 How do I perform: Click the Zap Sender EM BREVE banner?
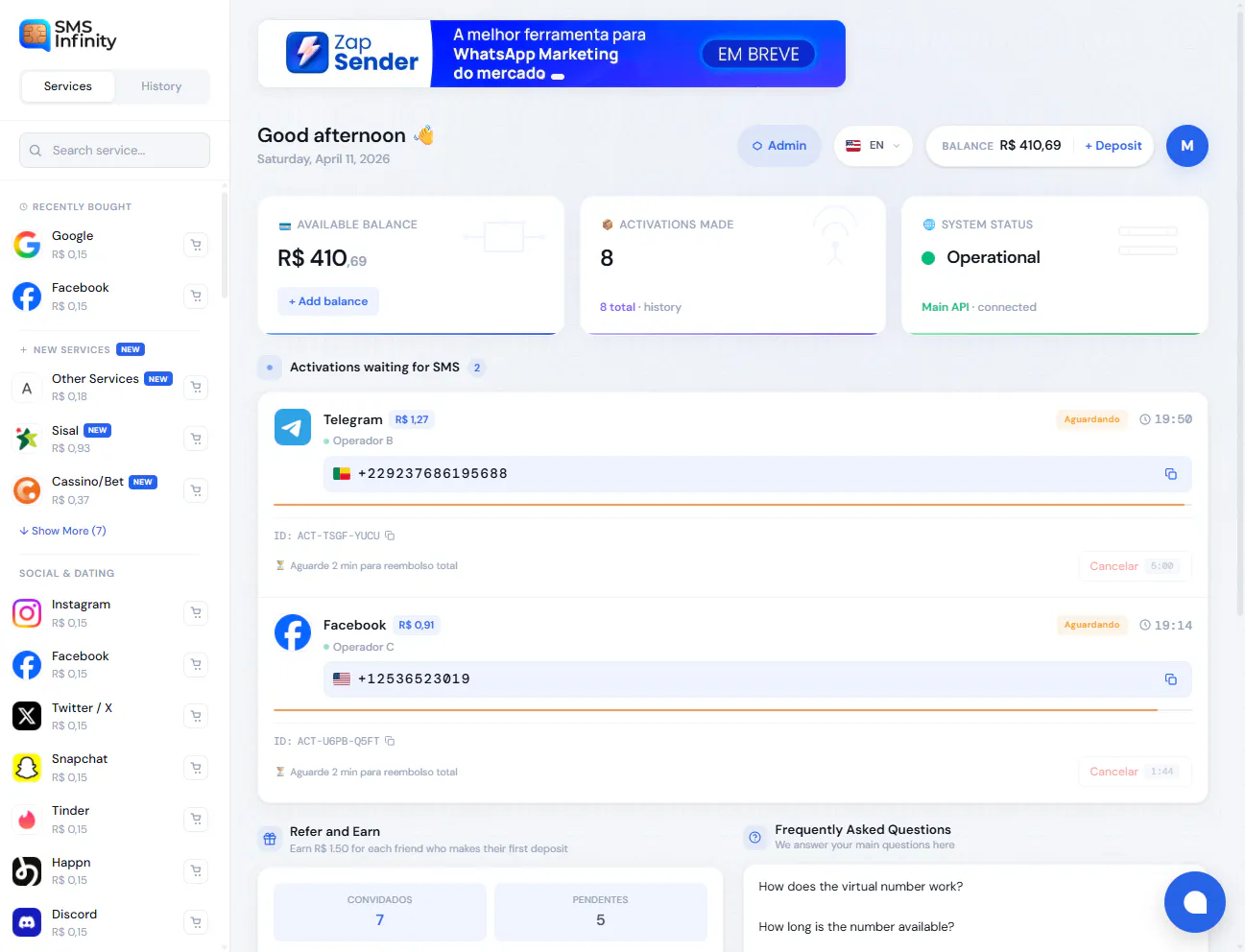552,54
